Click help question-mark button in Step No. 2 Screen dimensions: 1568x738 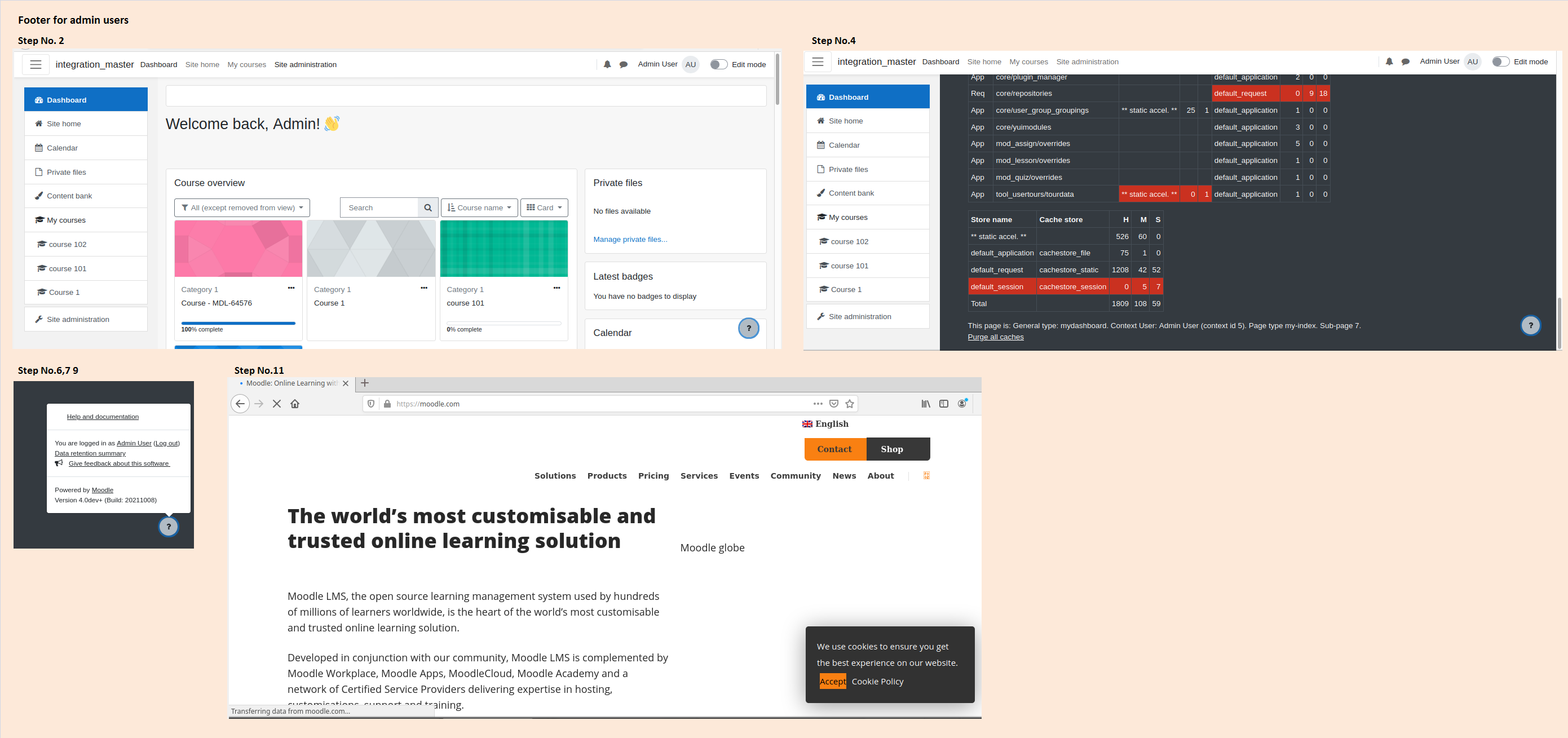749,329
